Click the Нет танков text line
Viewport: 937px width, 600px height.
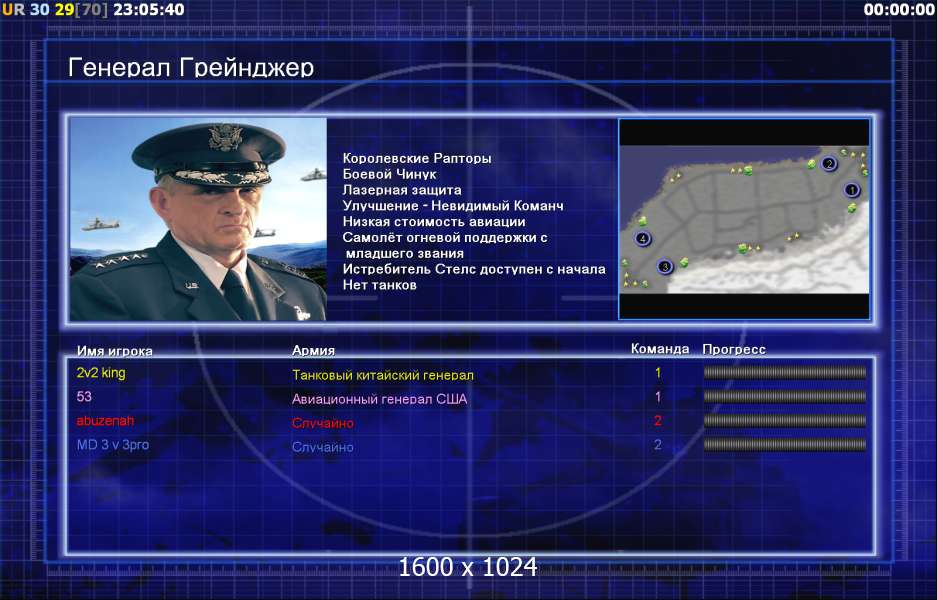(x=379, y=285)
